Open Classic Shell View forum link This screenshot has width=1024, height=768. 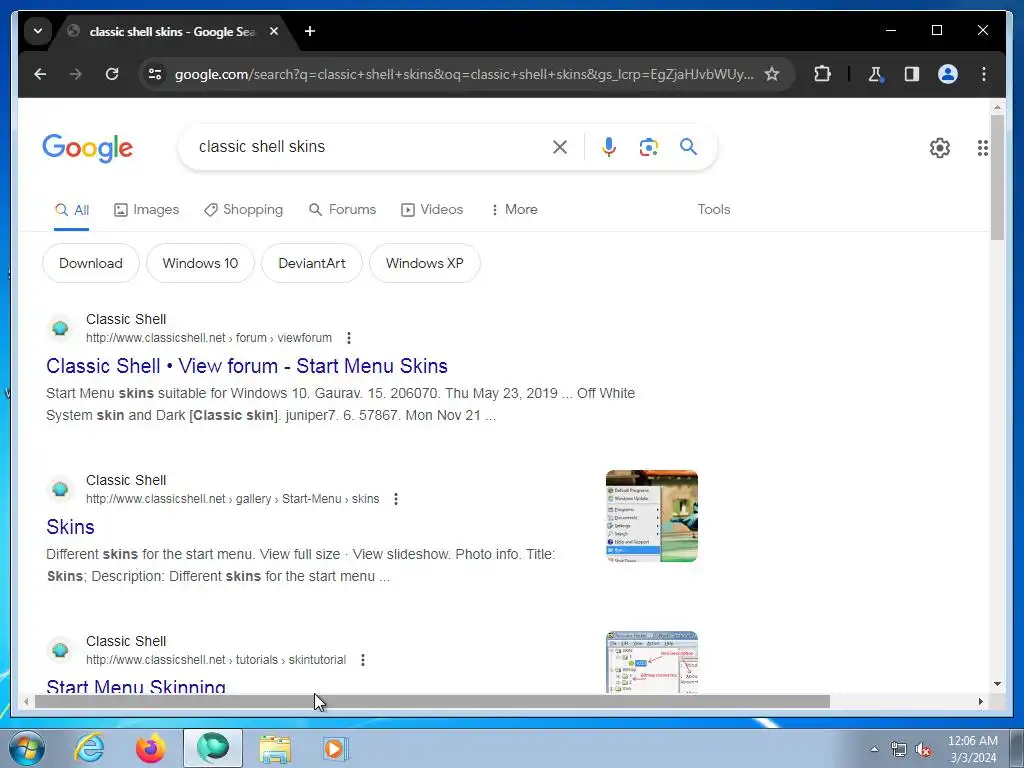coord(247,366)
